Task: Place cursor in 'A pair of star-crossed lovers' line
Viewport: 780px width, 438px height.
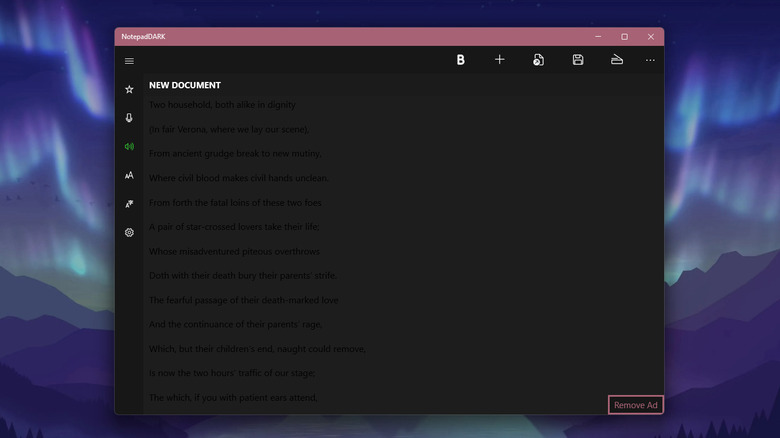Action: pyautogui.click(x=234, y=227)
